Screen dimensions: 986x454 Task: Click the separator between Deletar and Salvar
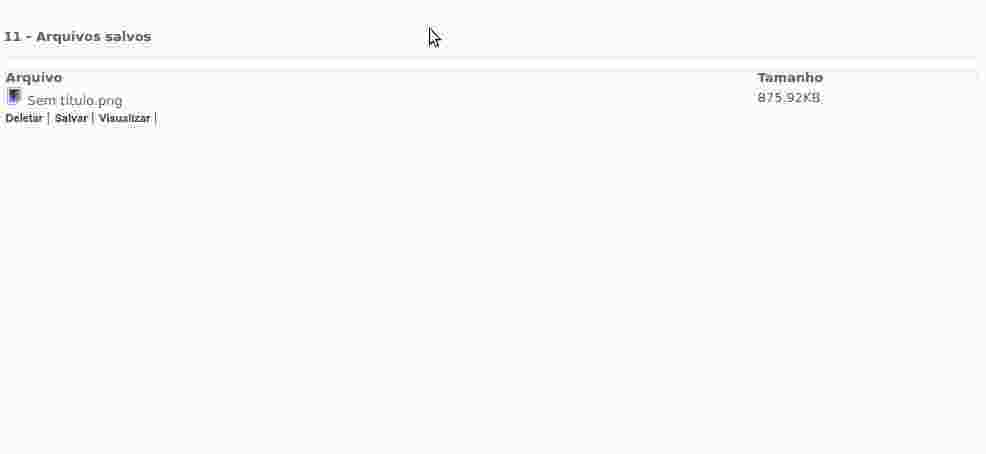(48, 118)
